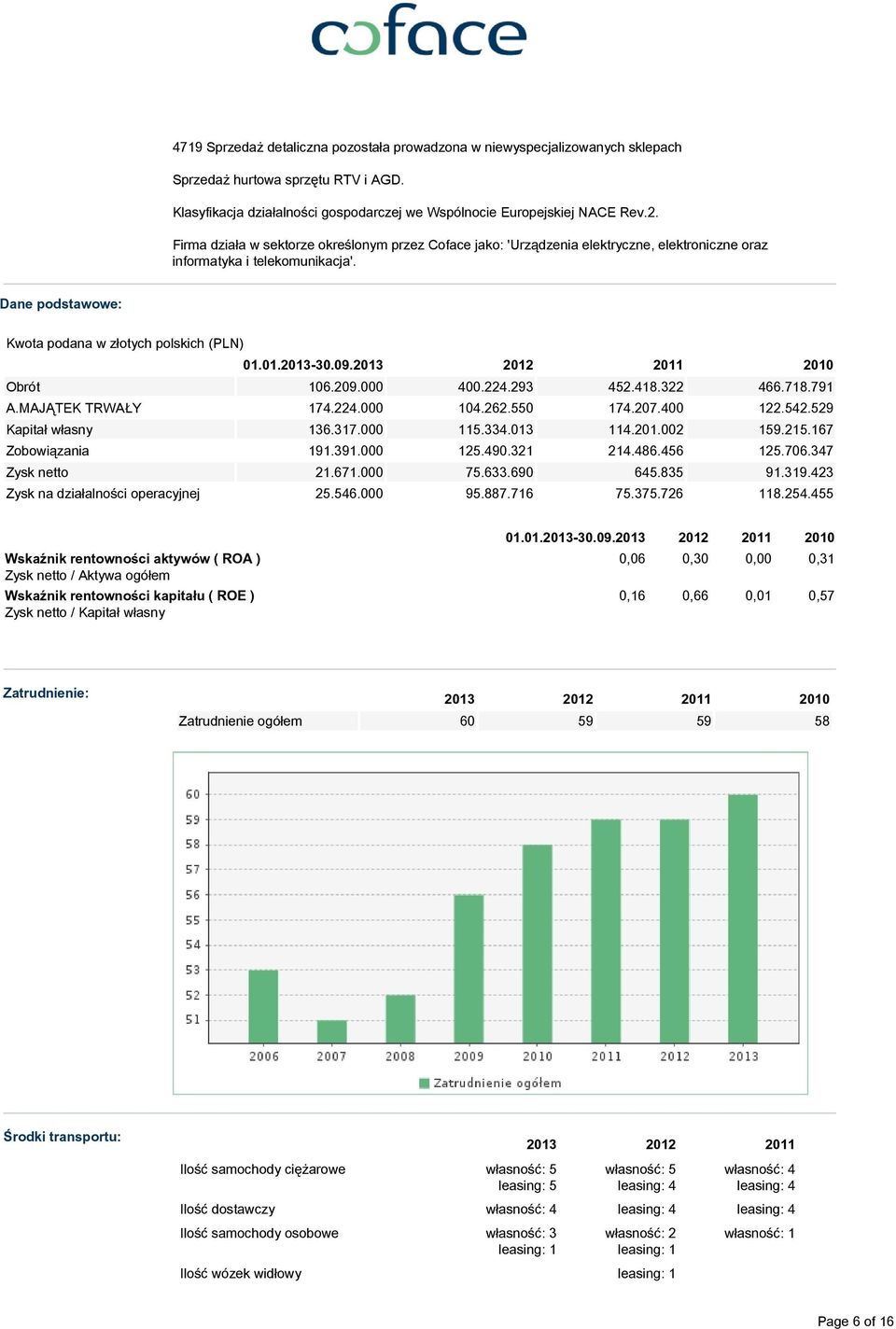
Task: Select the line starting with '4719 Sprzedaż detaliczna'
Action: point(427,147)
